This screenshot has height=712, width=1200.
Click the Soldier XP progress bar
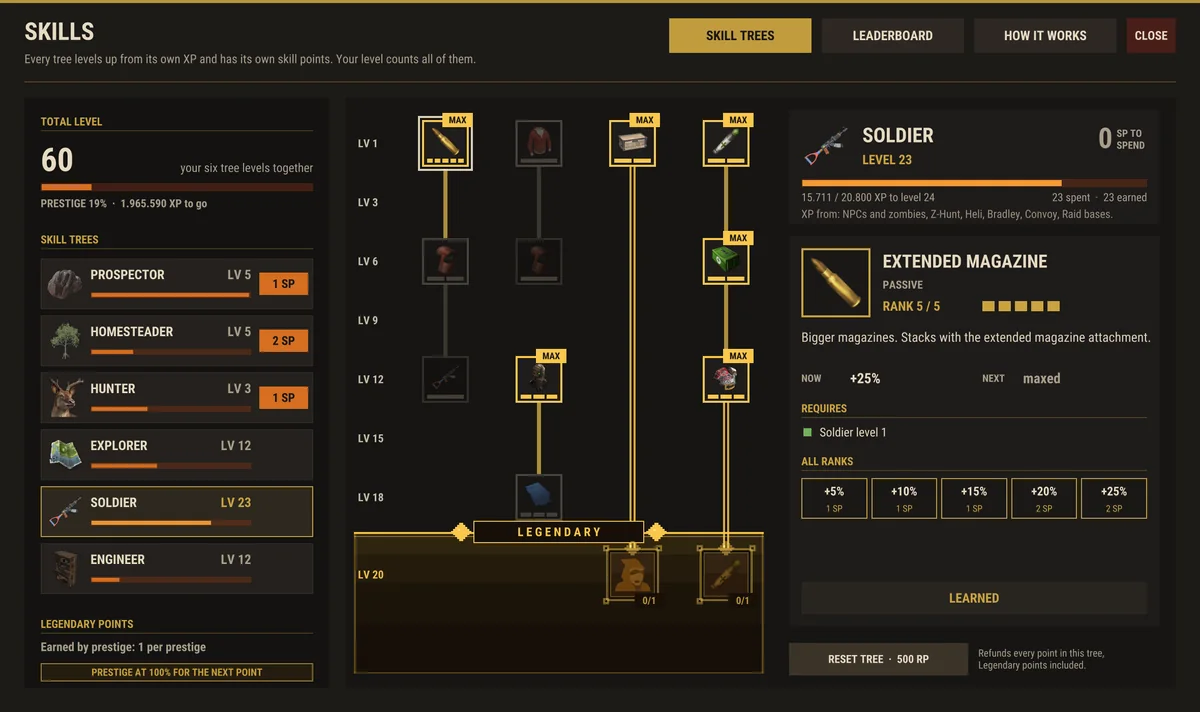974,183
